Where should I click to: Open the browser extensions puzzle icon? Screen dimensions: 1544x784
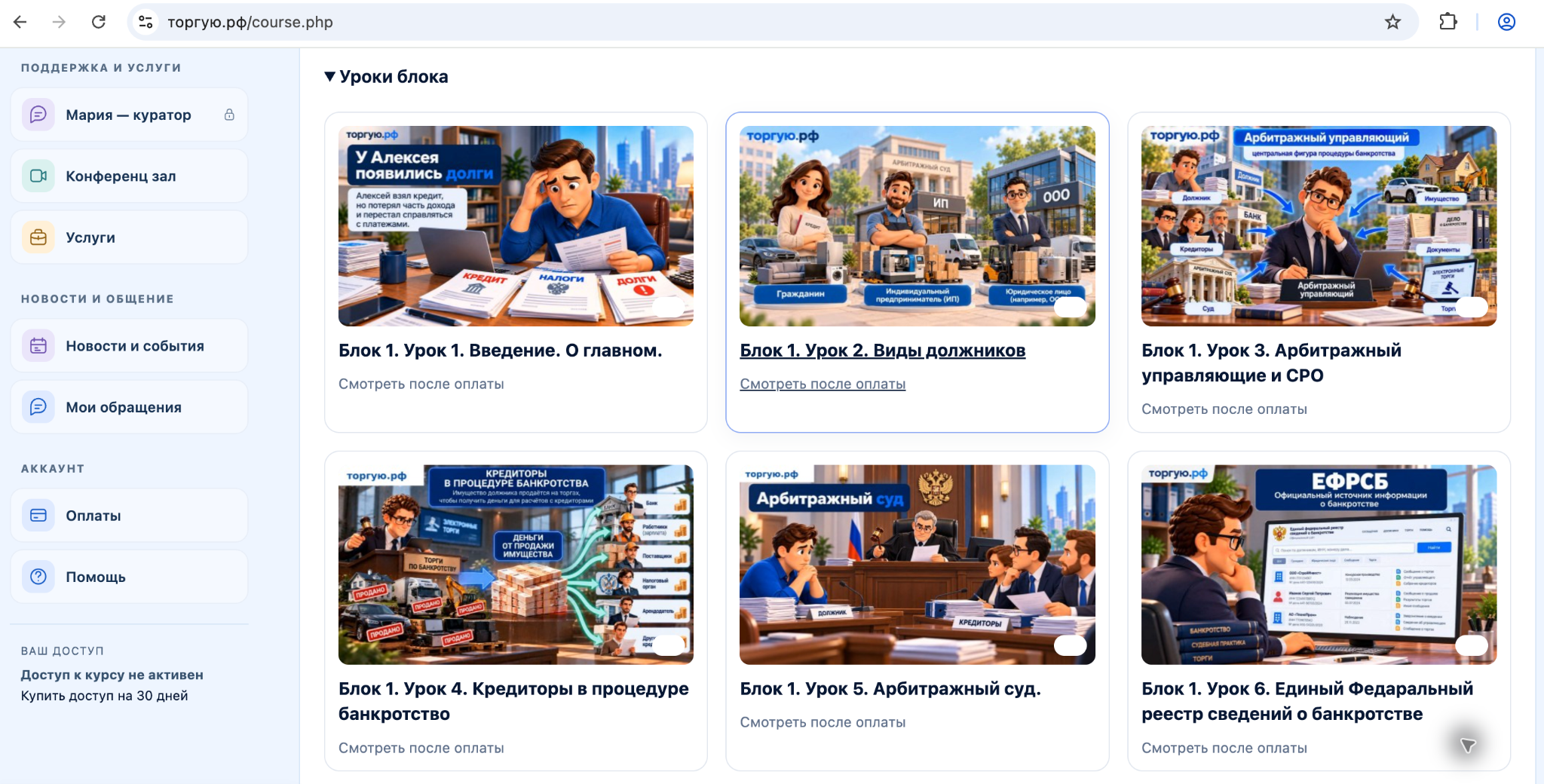coord(1447,22)
